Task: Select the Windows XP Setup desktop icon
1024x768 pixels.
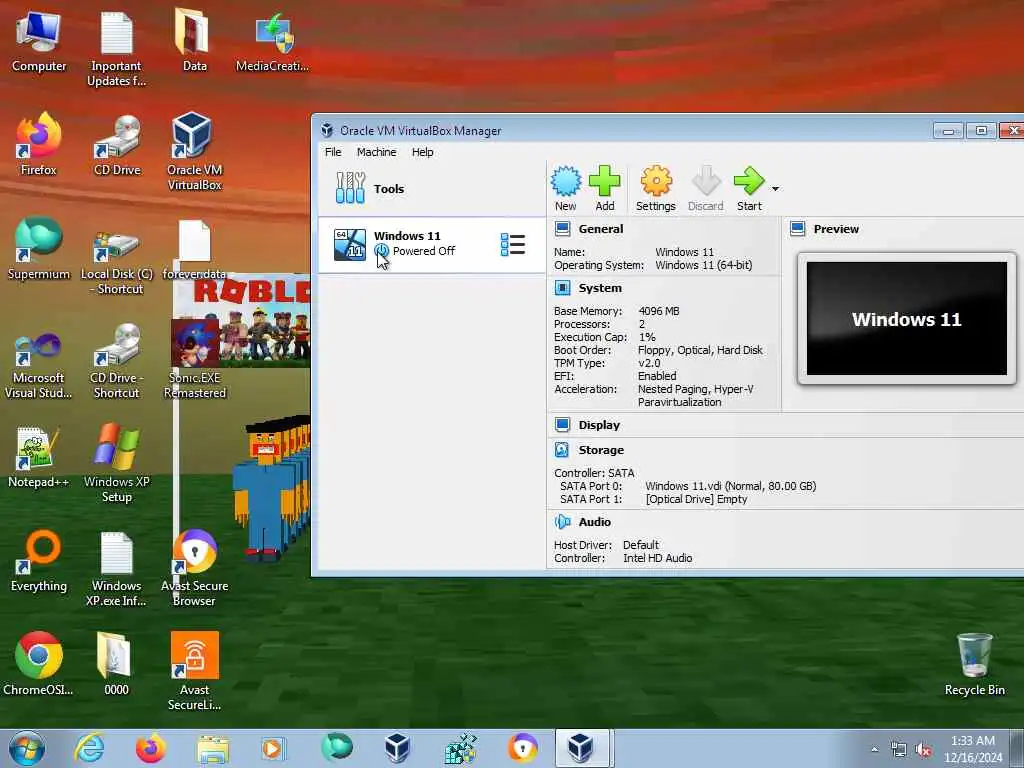Action: pos(116,463)
